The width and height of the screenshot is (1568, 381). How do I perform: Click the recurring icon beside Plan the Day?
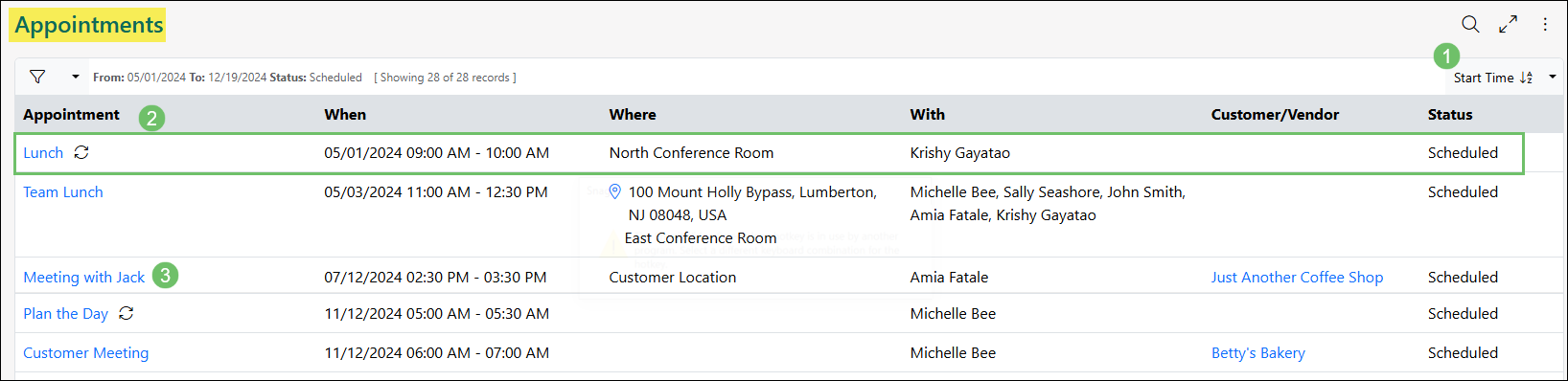(x=126, y=313)
